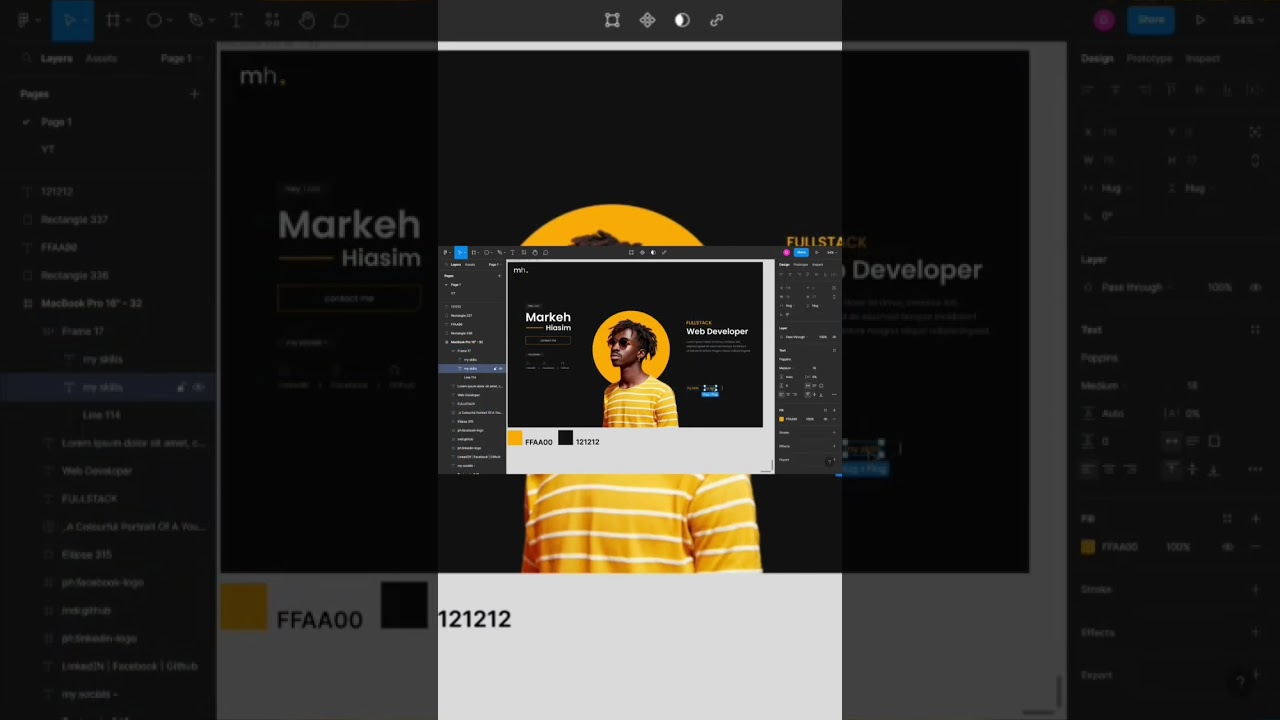Image resolution: width=1280 pixels, height=720 pixels.
Task: Select the Text tool
Action: (x=236, y=20)
